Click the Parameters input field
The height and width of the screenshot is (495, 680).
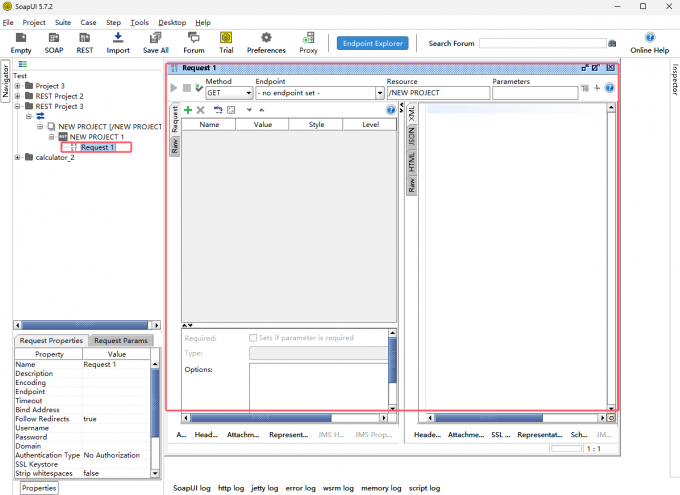point(535,93)
